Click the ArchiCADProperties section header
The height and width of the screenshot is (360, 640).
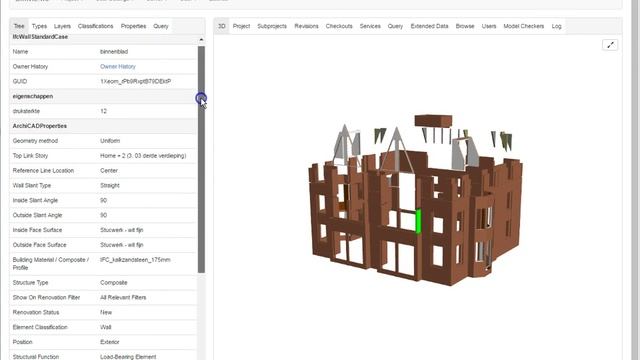[40, 126]
